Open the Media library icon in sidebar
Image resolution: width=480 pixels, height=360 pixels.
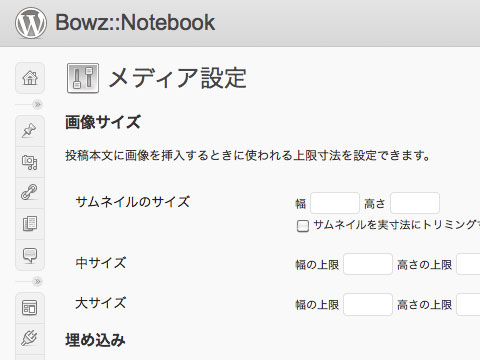click(x=30, y=162)
